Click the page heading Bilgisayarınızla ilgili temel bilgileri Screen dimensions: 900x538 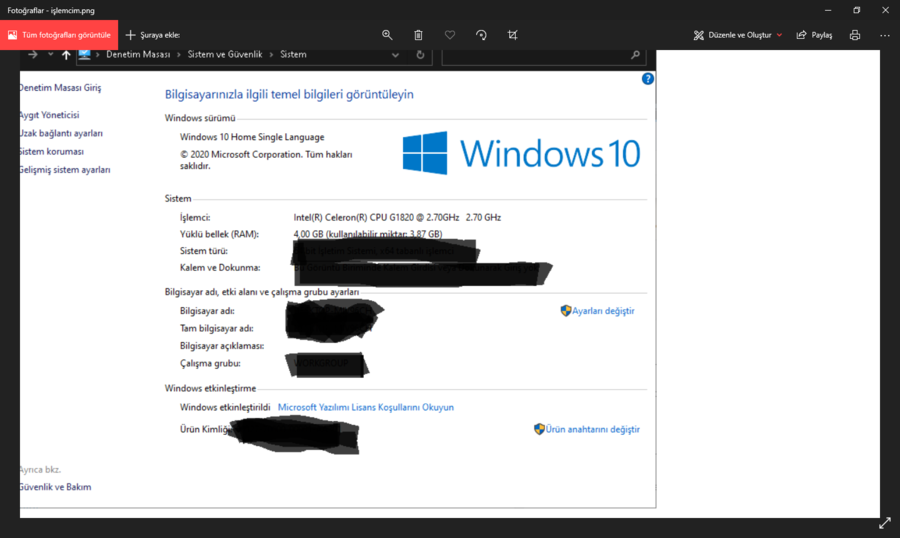(x=289, y=94)
